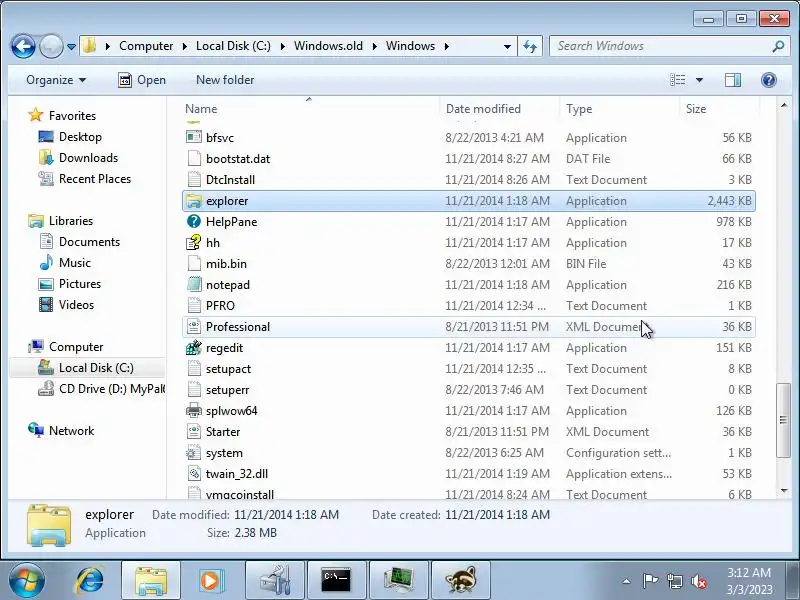Open the Organize menu
This screenshot has height=600, width=800.
tap(56, 80)
